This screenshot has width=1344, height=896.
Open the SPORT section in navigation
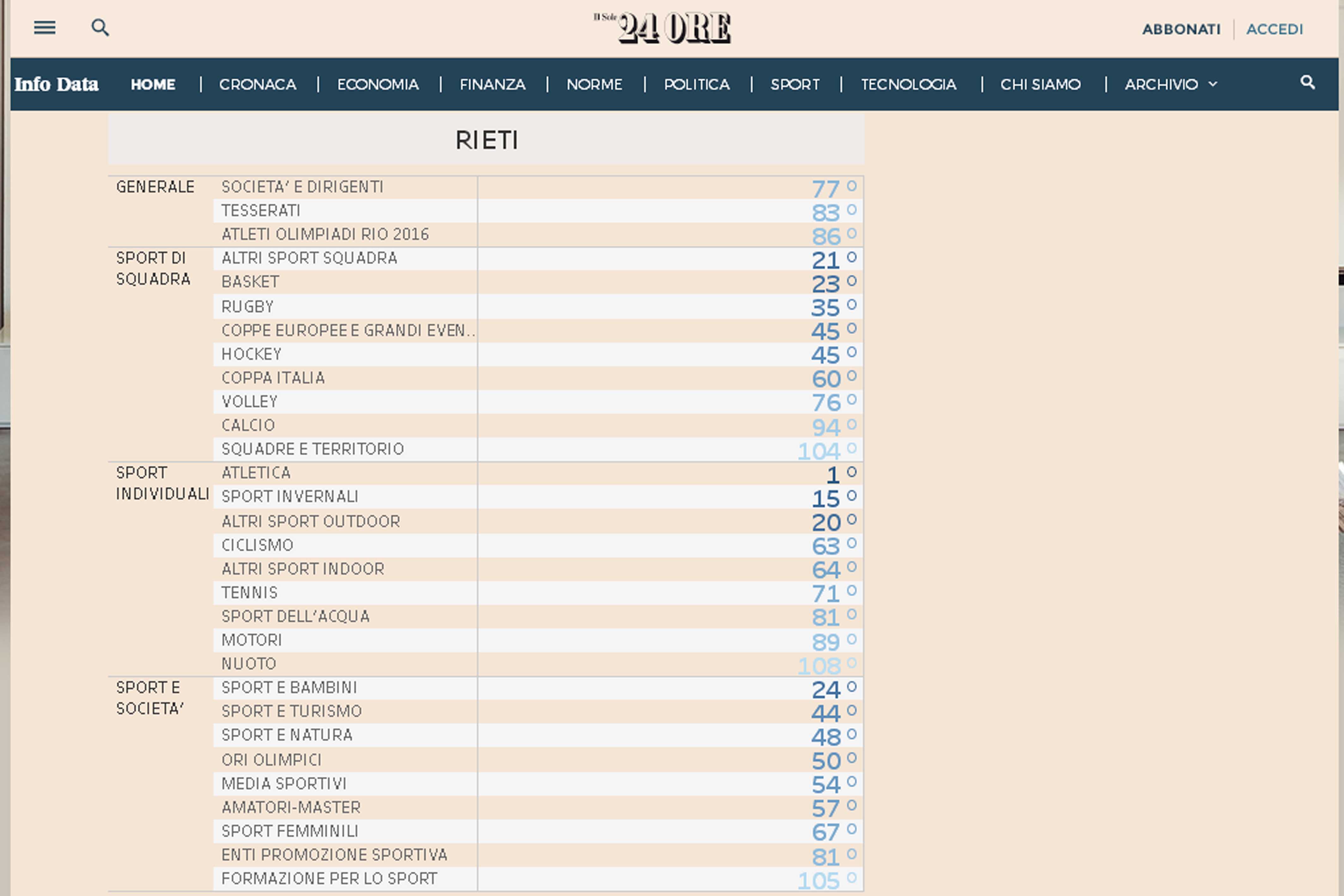pos(795,84)
